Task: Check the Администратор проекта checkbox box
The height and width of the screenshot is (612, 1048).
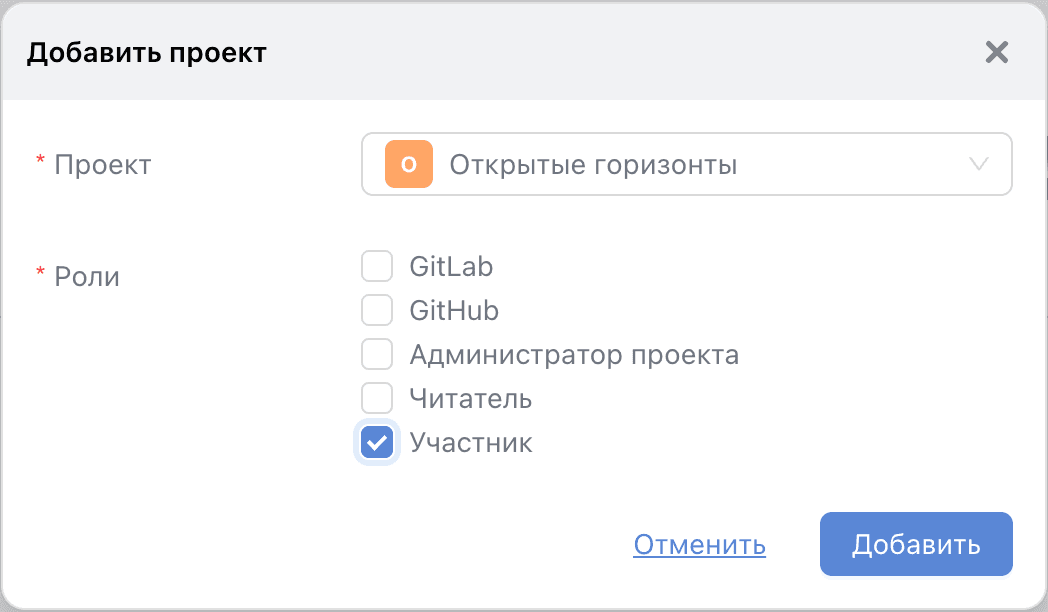Action: [x=377, y=355]
